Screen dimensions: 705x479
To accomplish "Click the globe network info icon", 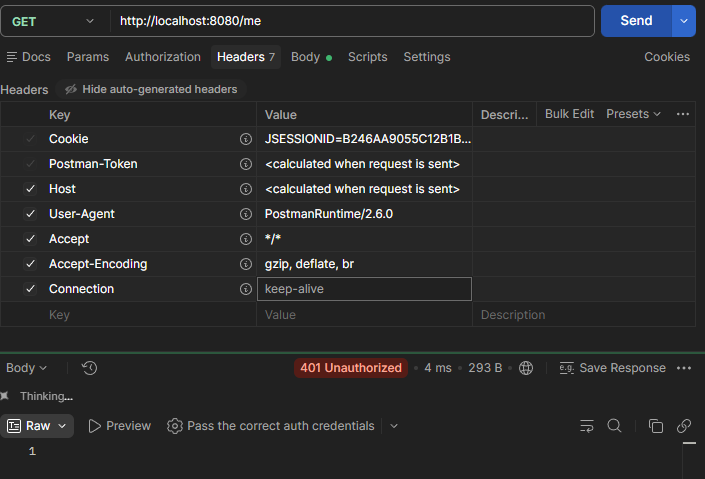I will coord(526,368).
